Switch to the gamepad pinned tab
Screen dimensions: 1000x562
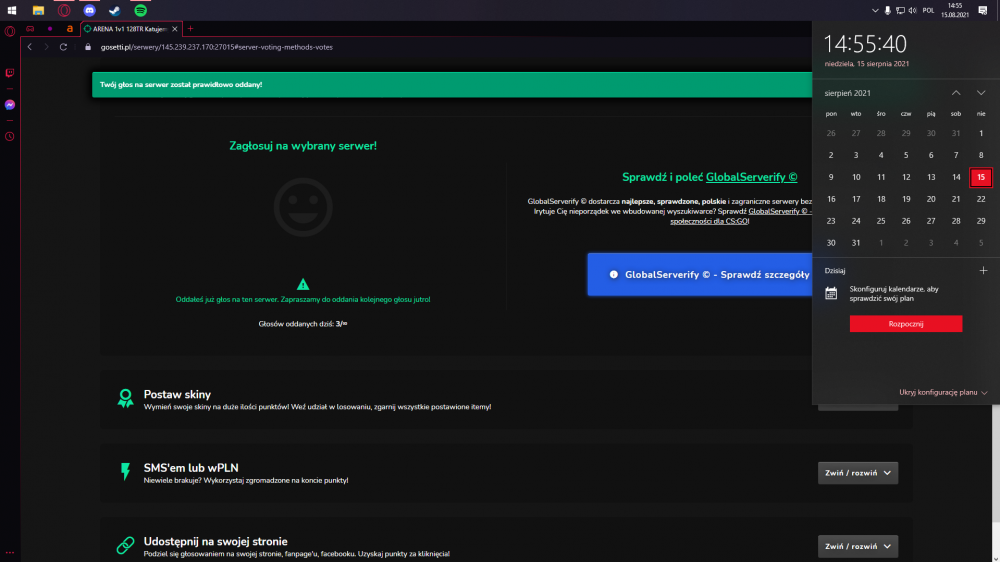point(30,29)
